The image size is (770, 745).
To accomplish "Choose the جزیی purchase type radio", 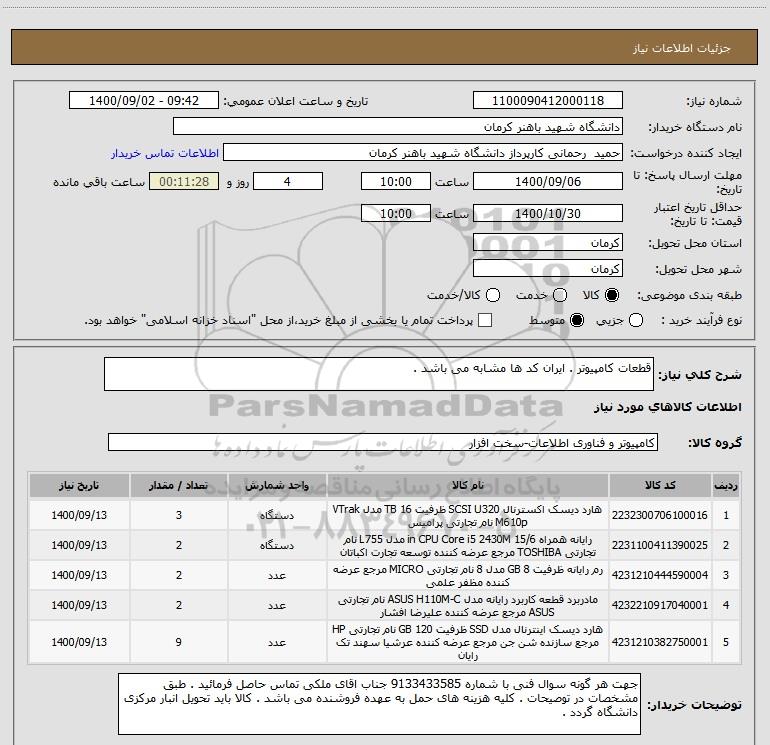I will (x=636, y=320).
